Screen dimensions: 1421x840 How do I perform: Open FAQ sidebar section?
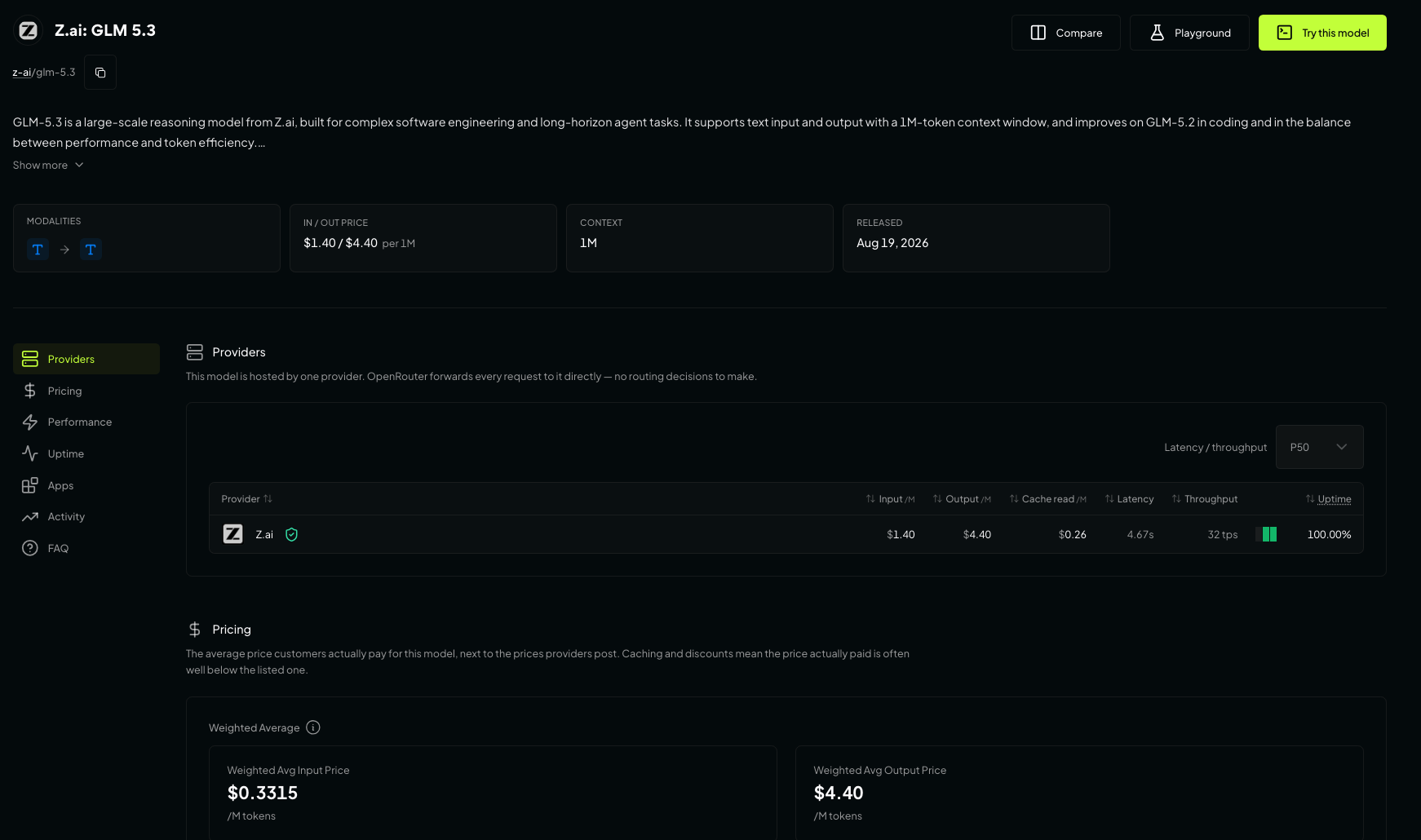tap(86, 548)
